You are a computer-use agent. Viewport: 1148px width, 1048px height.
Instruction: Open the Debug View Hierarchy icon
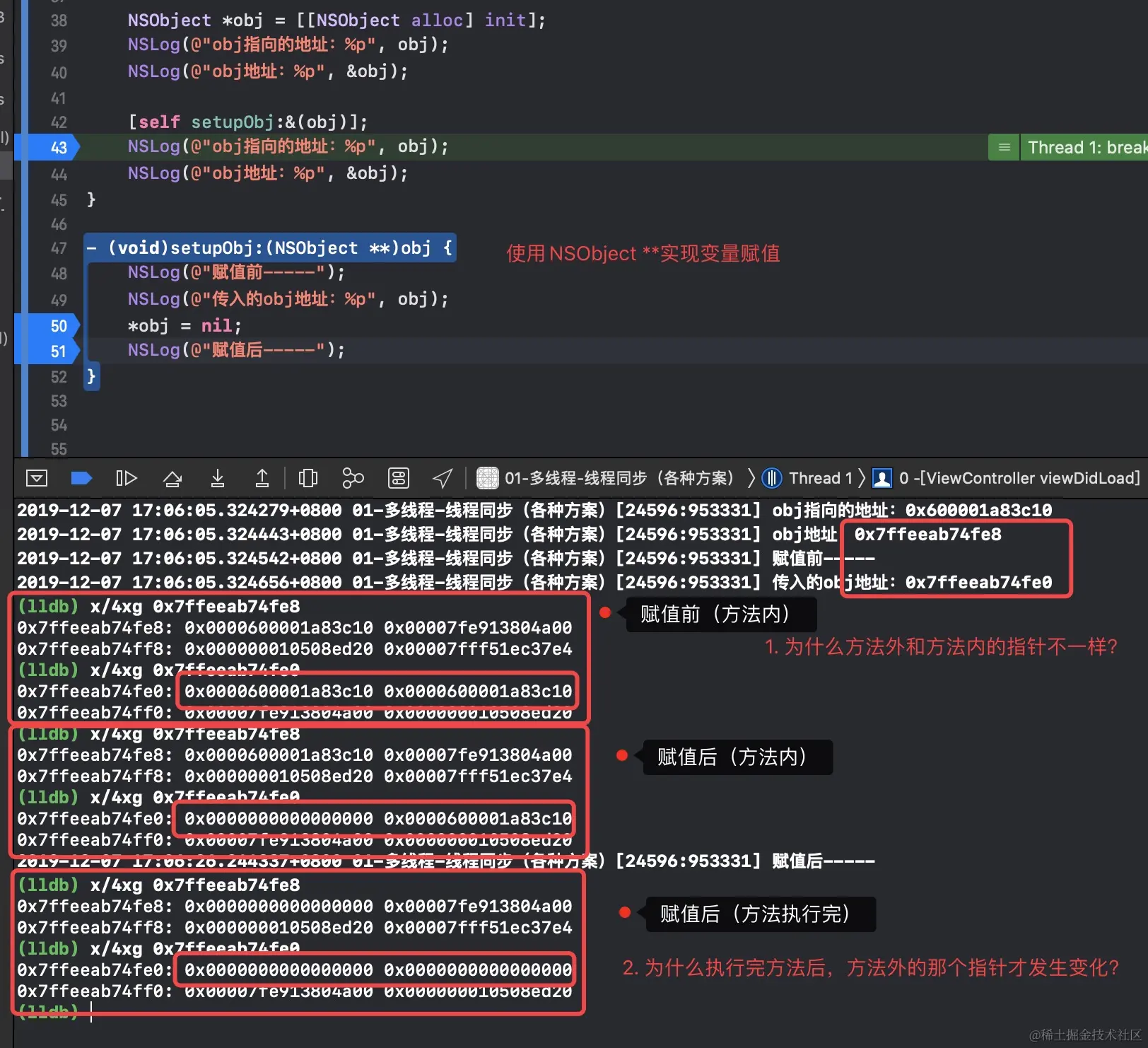coord(307,479)
